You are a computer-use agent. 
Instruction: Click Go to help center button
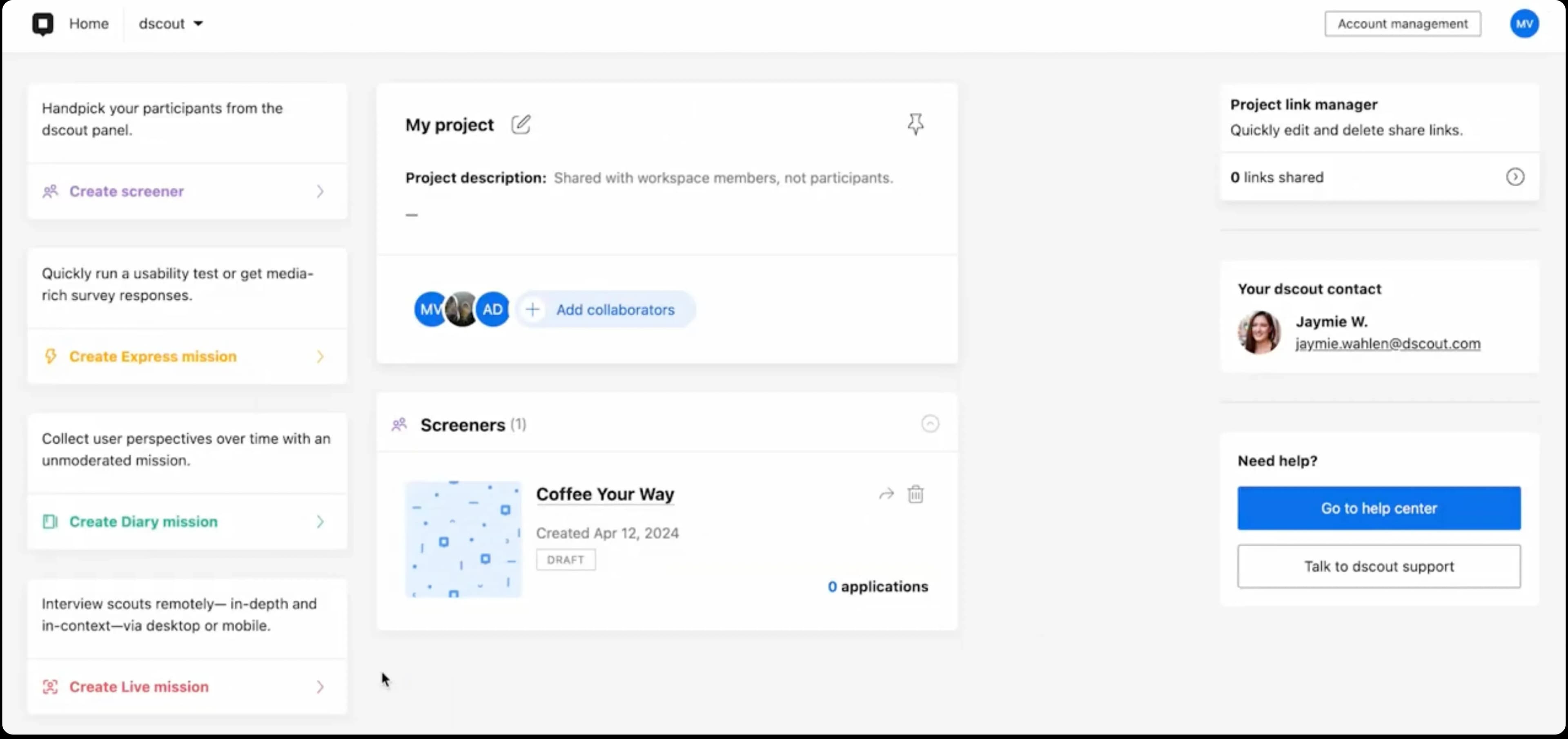tap(1378, 508)
